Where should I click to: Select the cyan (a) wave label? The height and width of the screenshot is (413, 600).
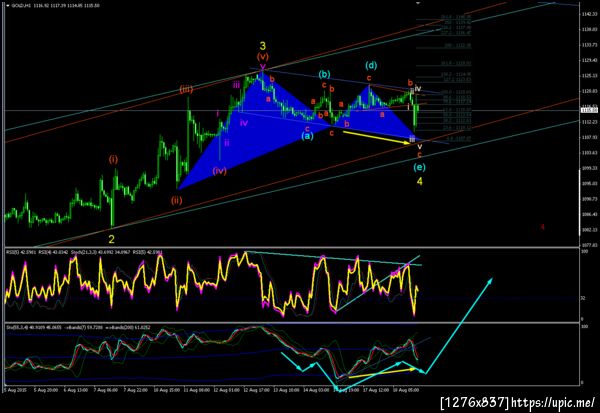307,136
